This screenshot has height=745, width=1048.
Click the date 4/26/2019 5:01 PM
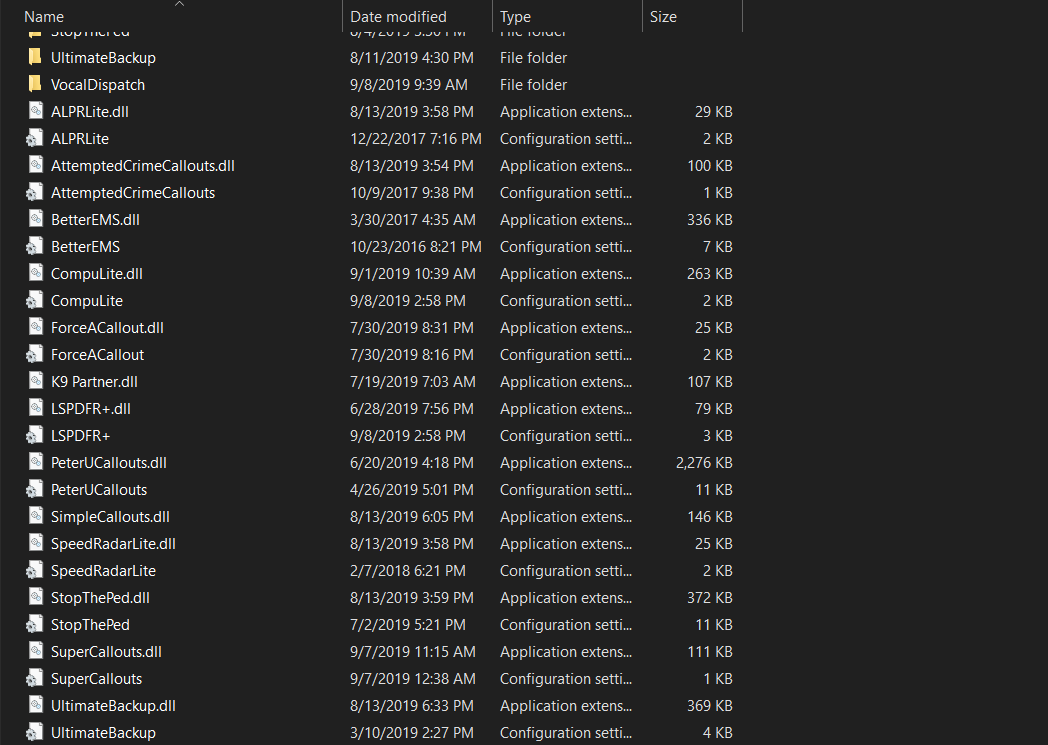coord(412,490)
